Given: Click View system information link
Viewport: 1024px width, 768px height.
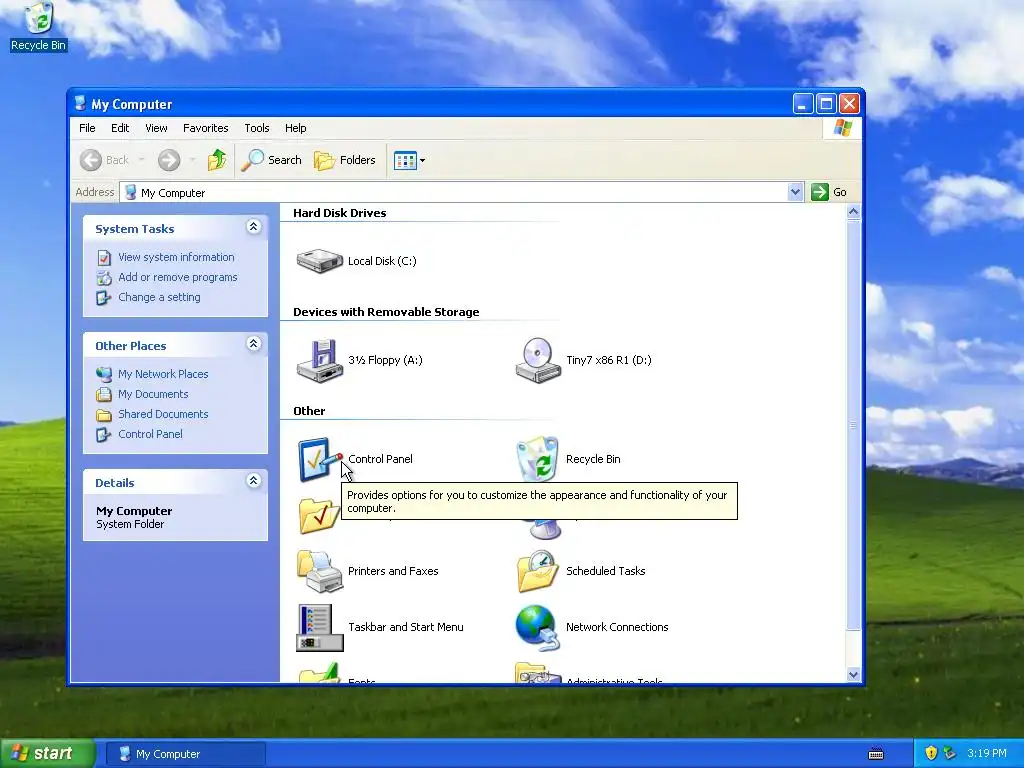Looking at the screenshot, I should click(176, 257).
